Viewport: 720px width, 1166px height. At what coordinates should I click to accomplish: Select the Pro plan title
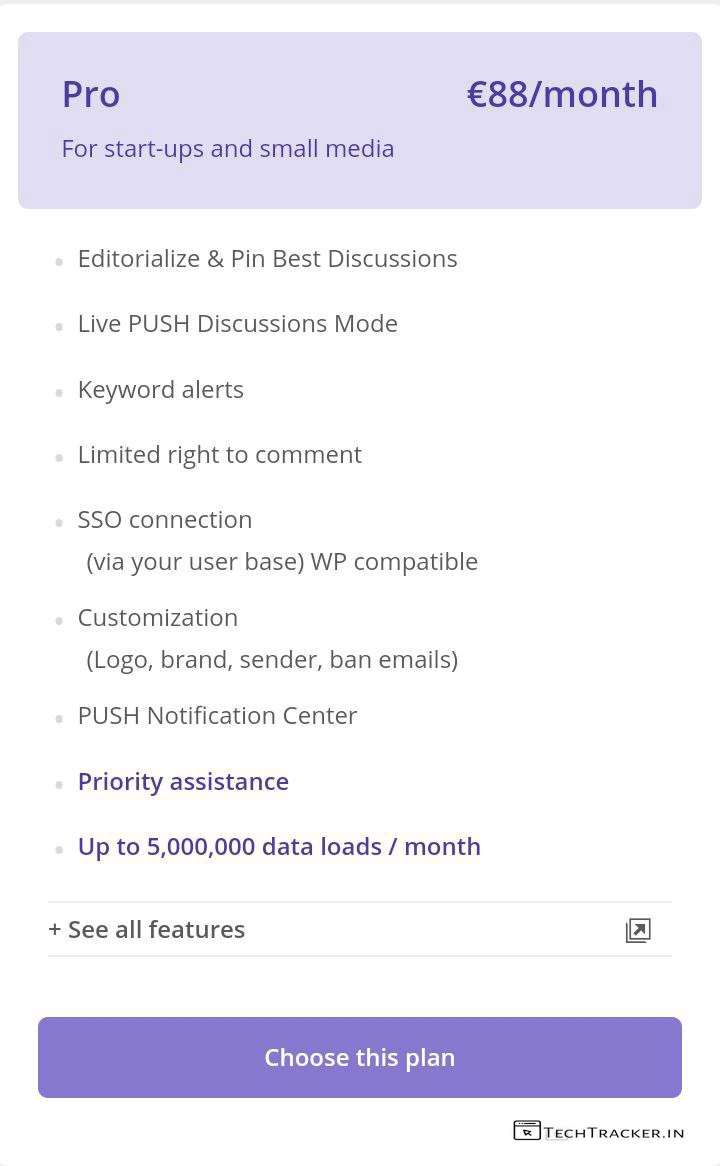pos(91,94)
